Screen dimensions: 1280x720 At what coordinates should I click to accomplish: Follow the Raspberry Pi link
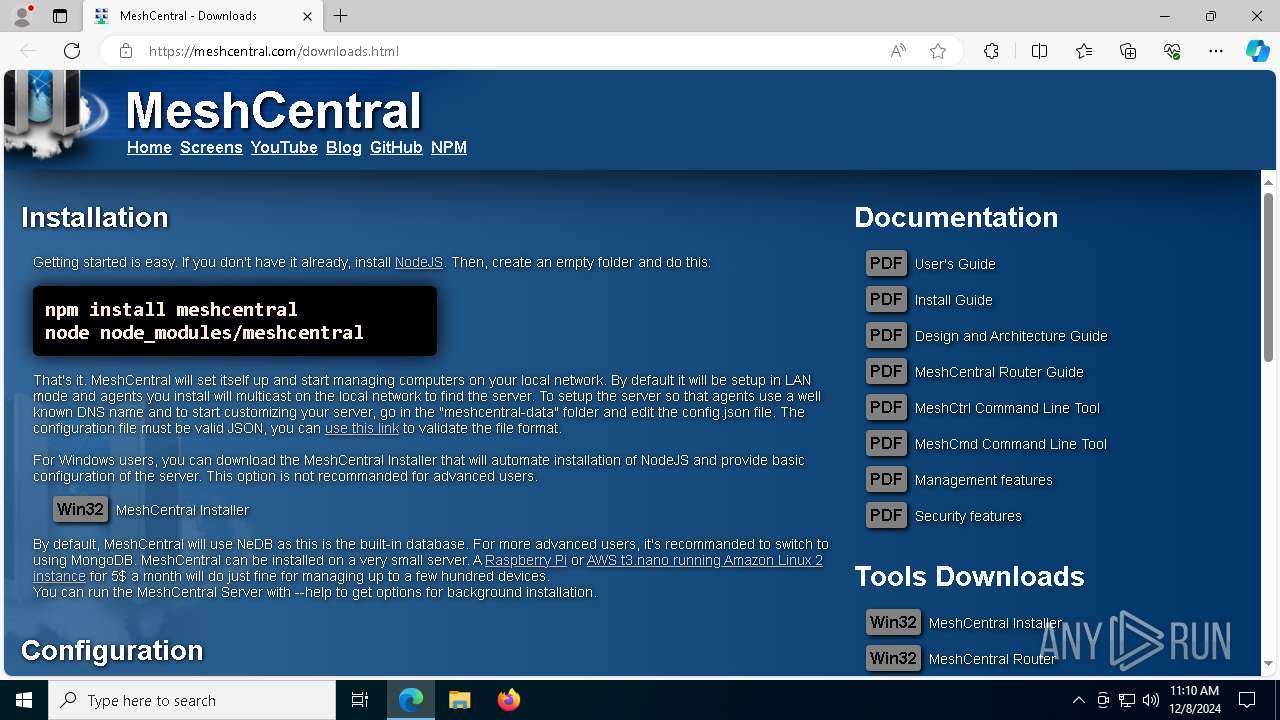(526, 560)
